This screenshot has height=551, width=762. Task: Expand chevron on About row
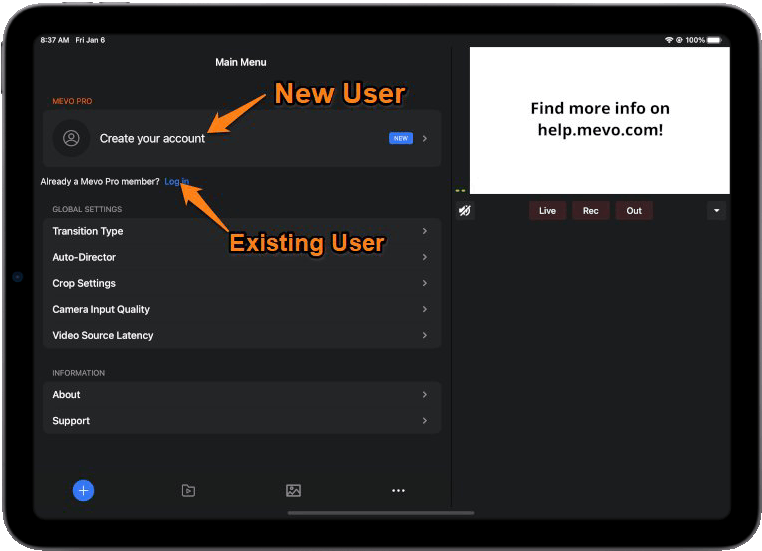425,395
